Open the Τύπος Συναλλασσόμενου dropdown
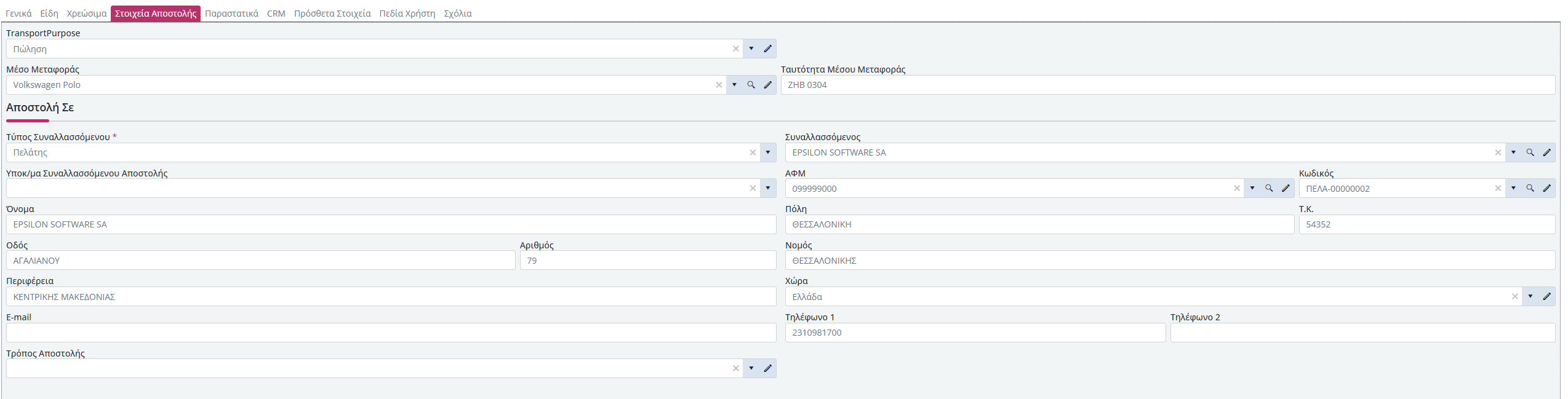This screenshot has height=399, width=1568. 767,152
